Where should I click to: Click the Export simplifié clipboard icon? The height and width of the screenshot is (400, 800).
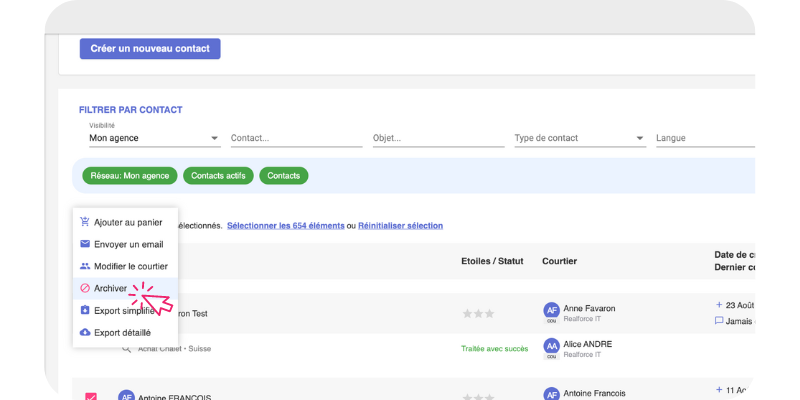coord(85,310)
